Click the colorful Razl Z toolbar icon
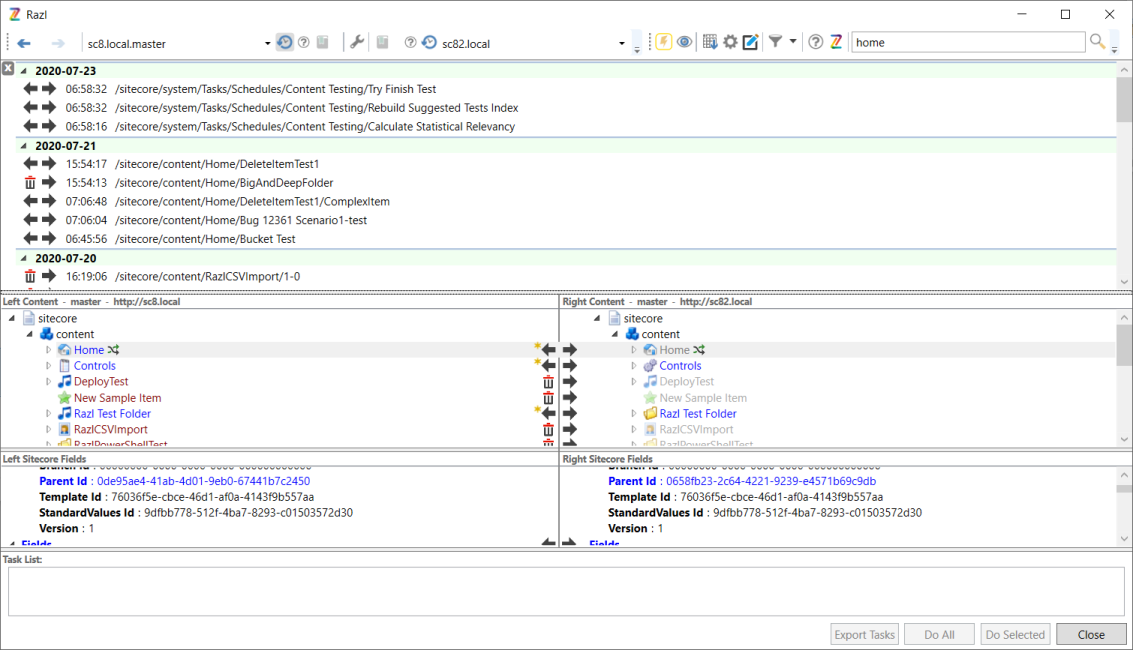The width and height of the screenshot is (1133, 650). (836, 42)
